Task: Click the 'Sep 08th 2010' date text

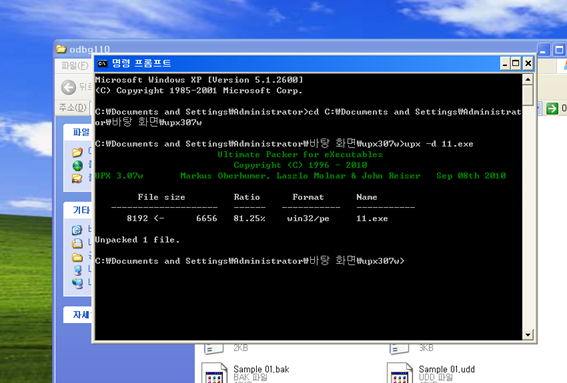Action: pos(471,176)
